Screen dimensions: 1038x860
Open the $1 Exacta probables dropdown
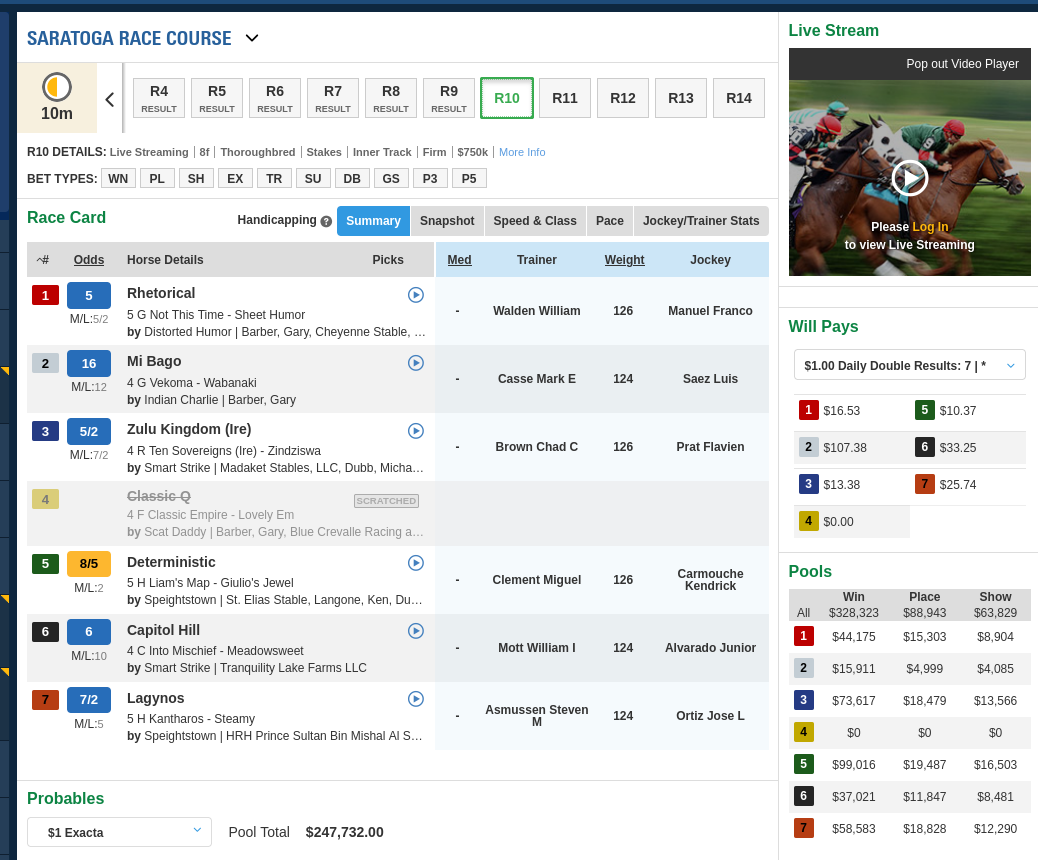[x=119, y=832]
